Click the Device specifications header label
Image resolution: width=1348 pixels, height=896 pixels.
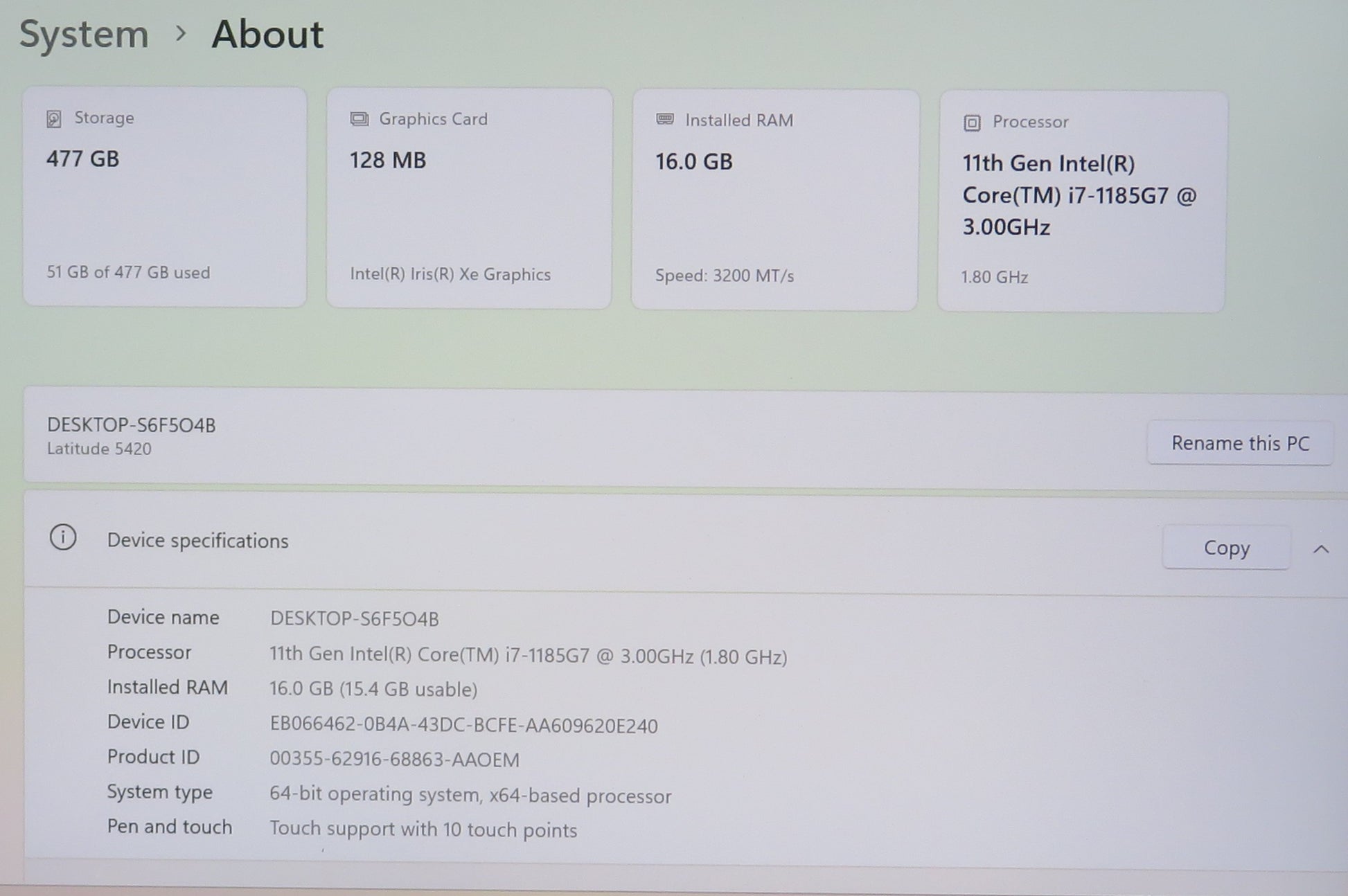tap(197, 541)
